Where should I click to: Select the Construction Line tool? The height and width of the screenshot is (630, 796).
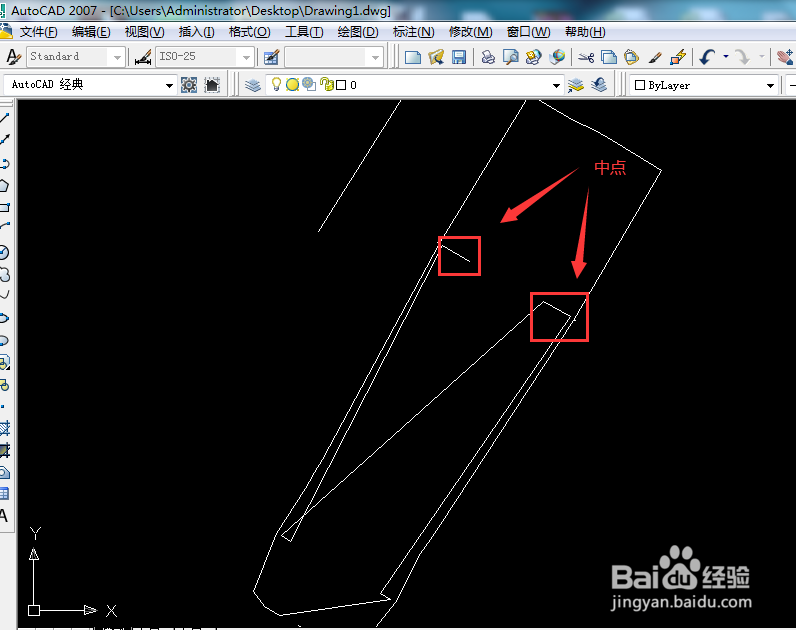[5, 140]
